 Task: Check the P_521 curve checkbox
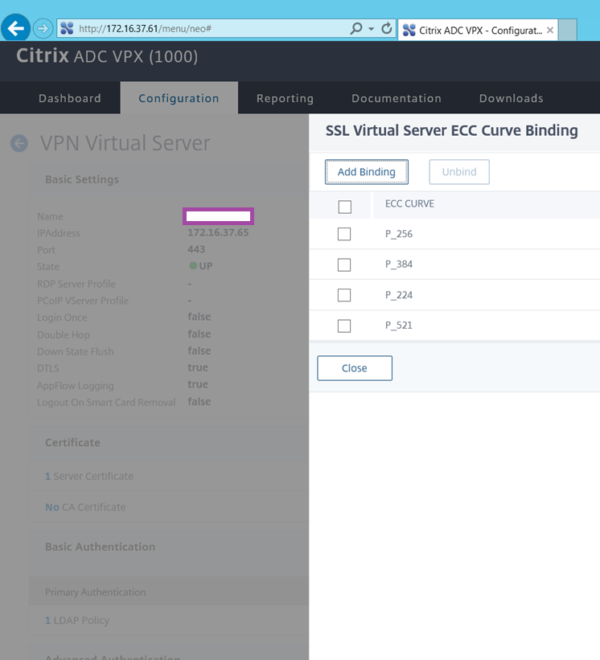coord(344,326)
